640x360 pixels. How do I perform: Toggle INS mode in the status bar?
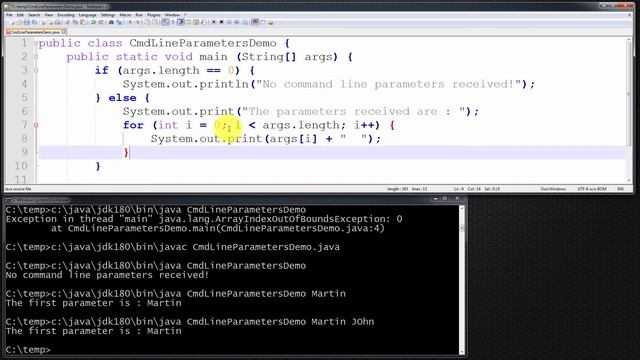pos(621,189)
